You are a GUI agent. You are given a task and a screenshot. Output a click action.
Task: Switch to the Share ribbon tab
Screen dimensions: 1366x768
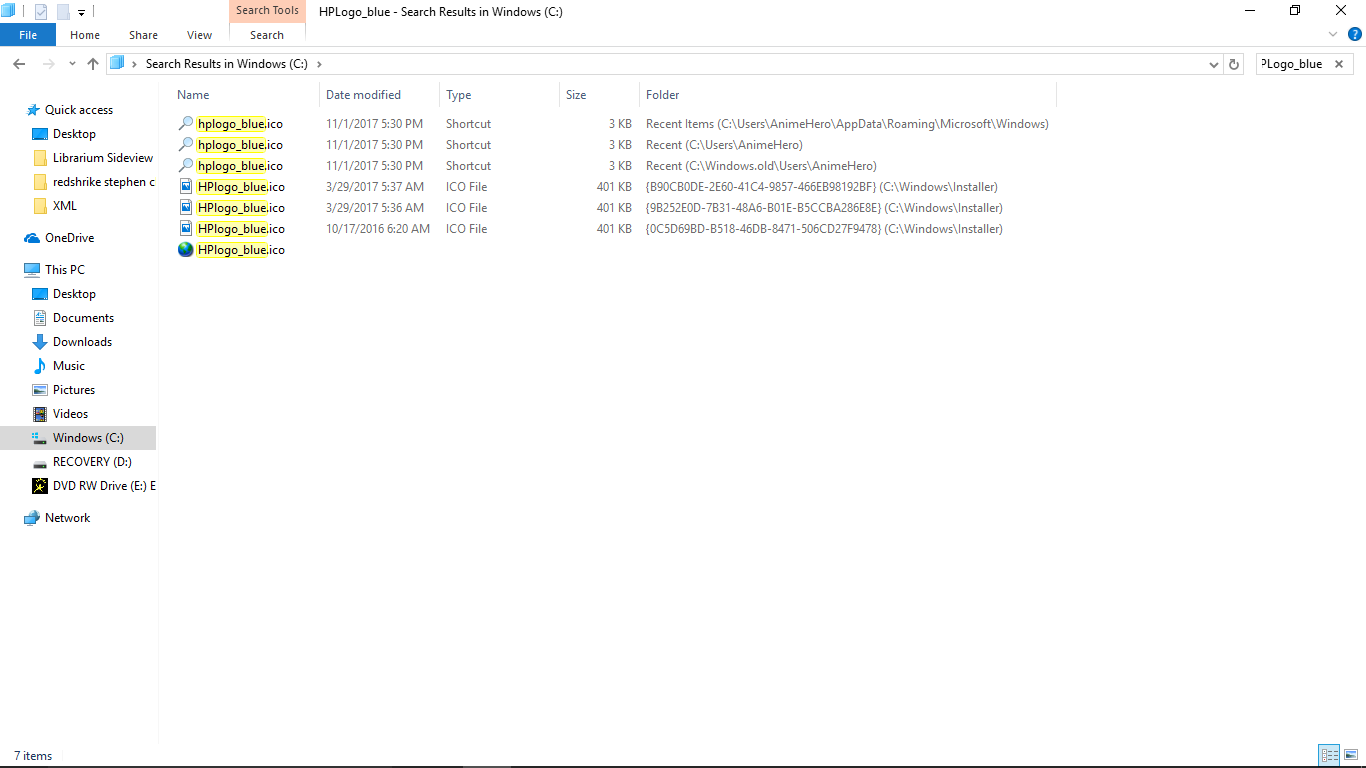click(x=143, y=35)
